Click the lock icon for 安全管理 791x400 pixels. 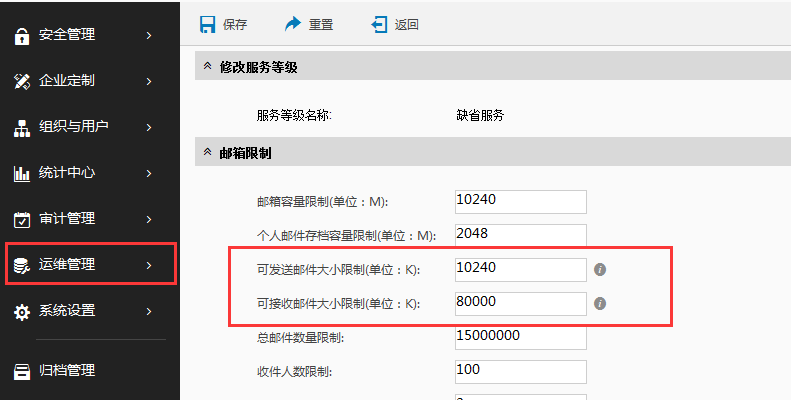coord(21,36)
